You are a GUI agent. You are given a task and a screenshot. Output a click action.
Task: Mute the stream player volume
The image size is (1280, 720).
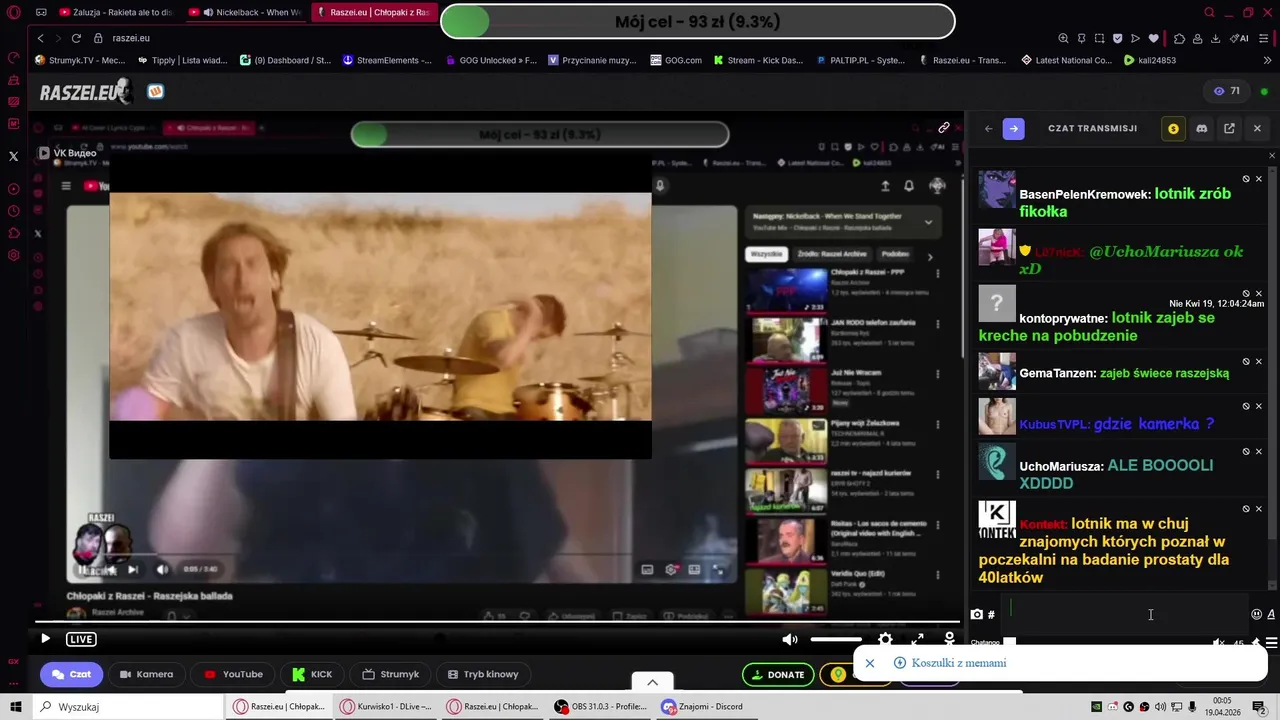tap(790, 639)
